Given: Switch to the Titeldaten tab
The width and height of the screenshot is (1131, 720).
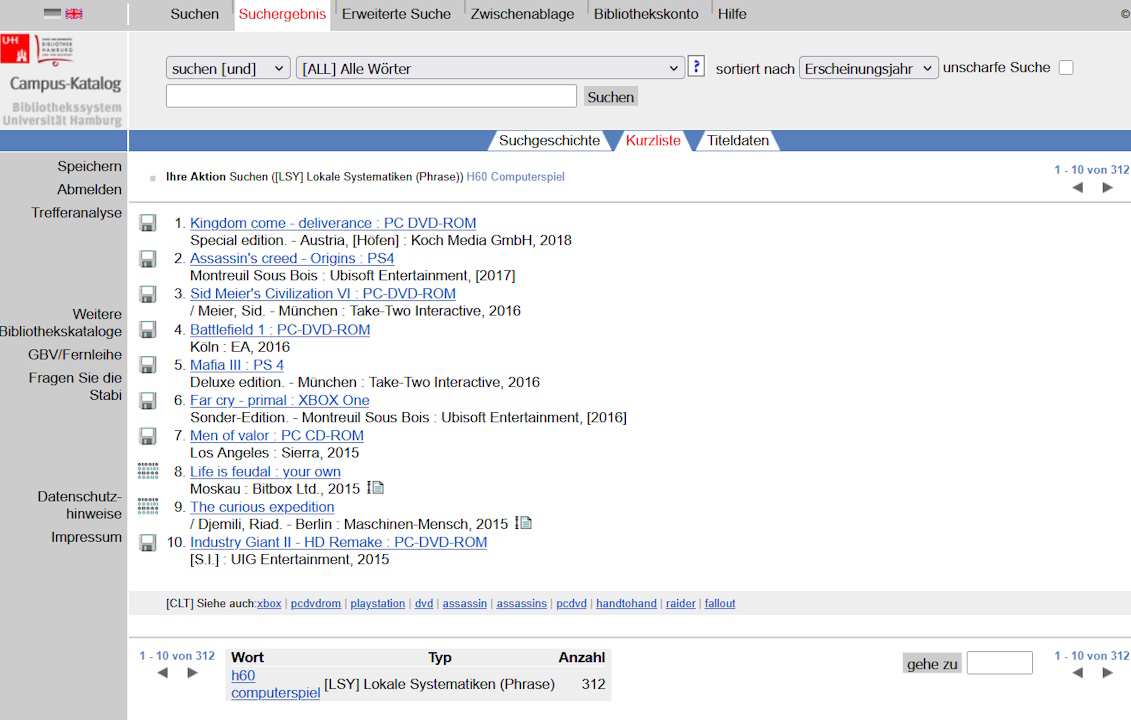Looking at the screenshot, I should 738,141.
